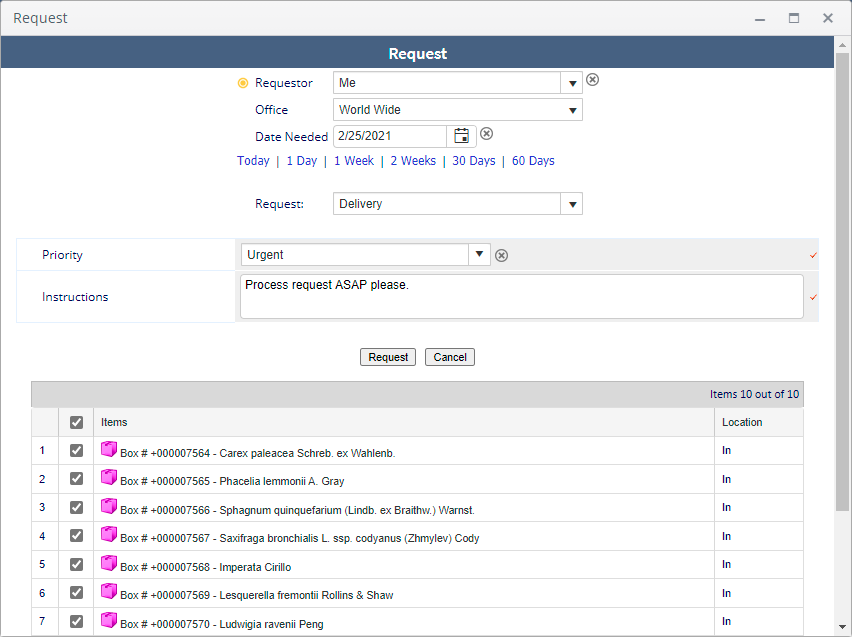Click into the Date Needed text field

point(390,136)
